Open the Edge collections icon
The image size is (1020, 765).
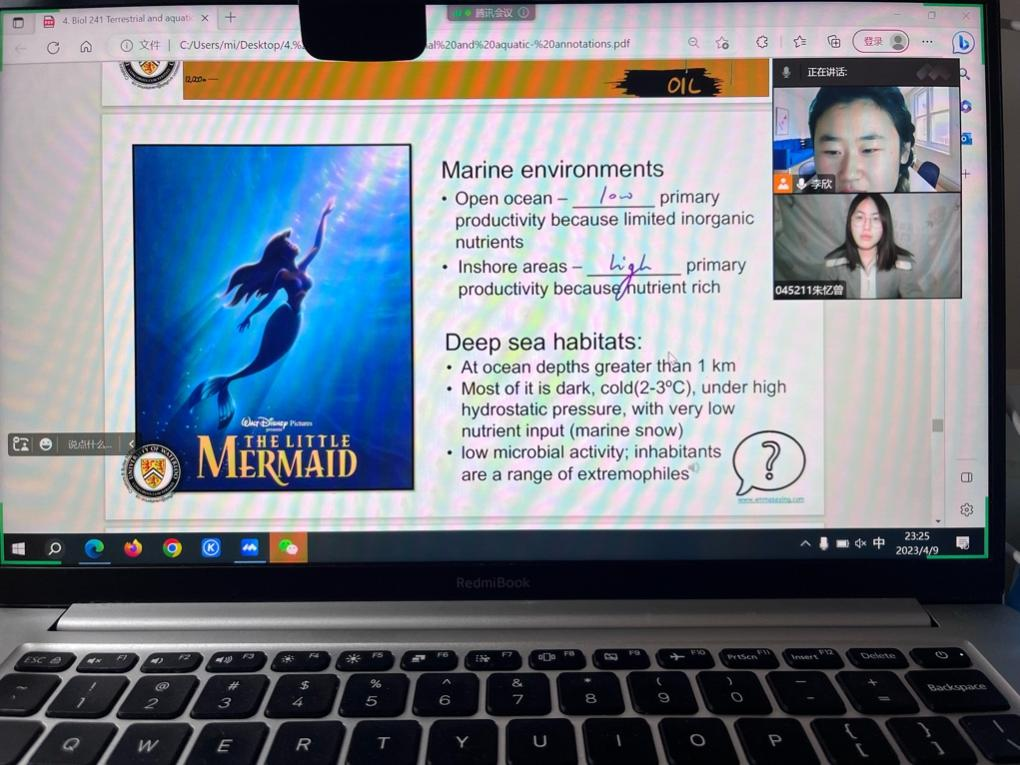[x=833, y=42]
